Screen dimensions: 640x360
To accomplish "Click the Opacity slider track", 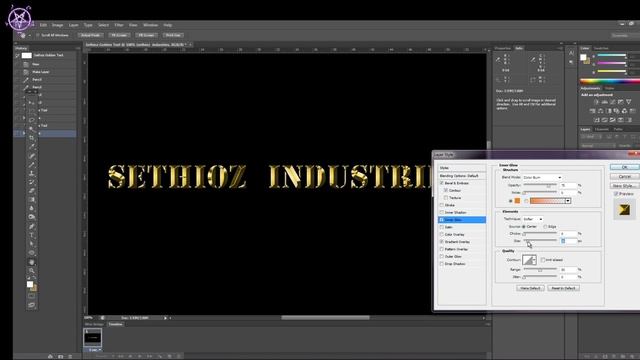I will [x=540, y=185].
